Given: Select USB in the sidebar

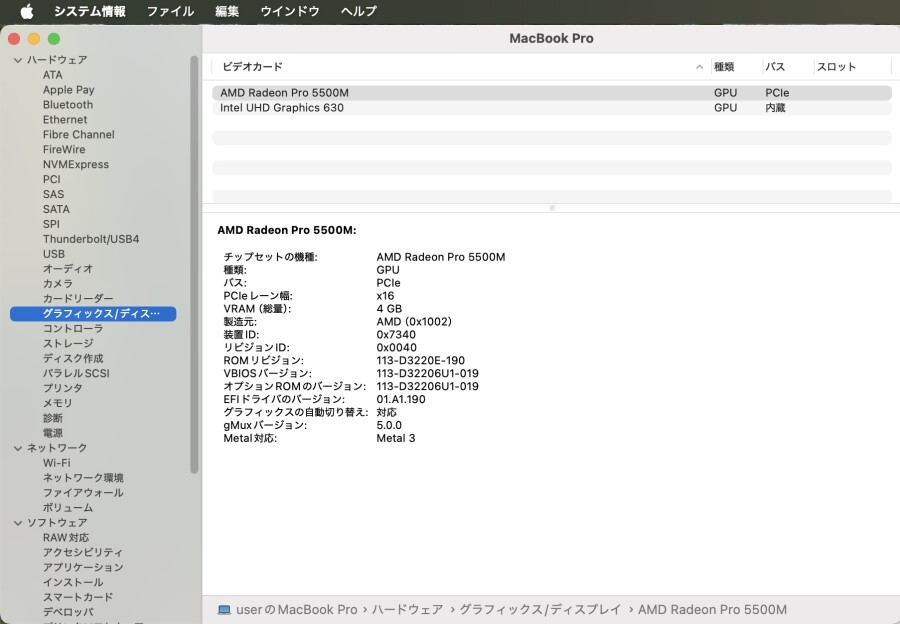Looking at the screenshot, I should (54, 254).
